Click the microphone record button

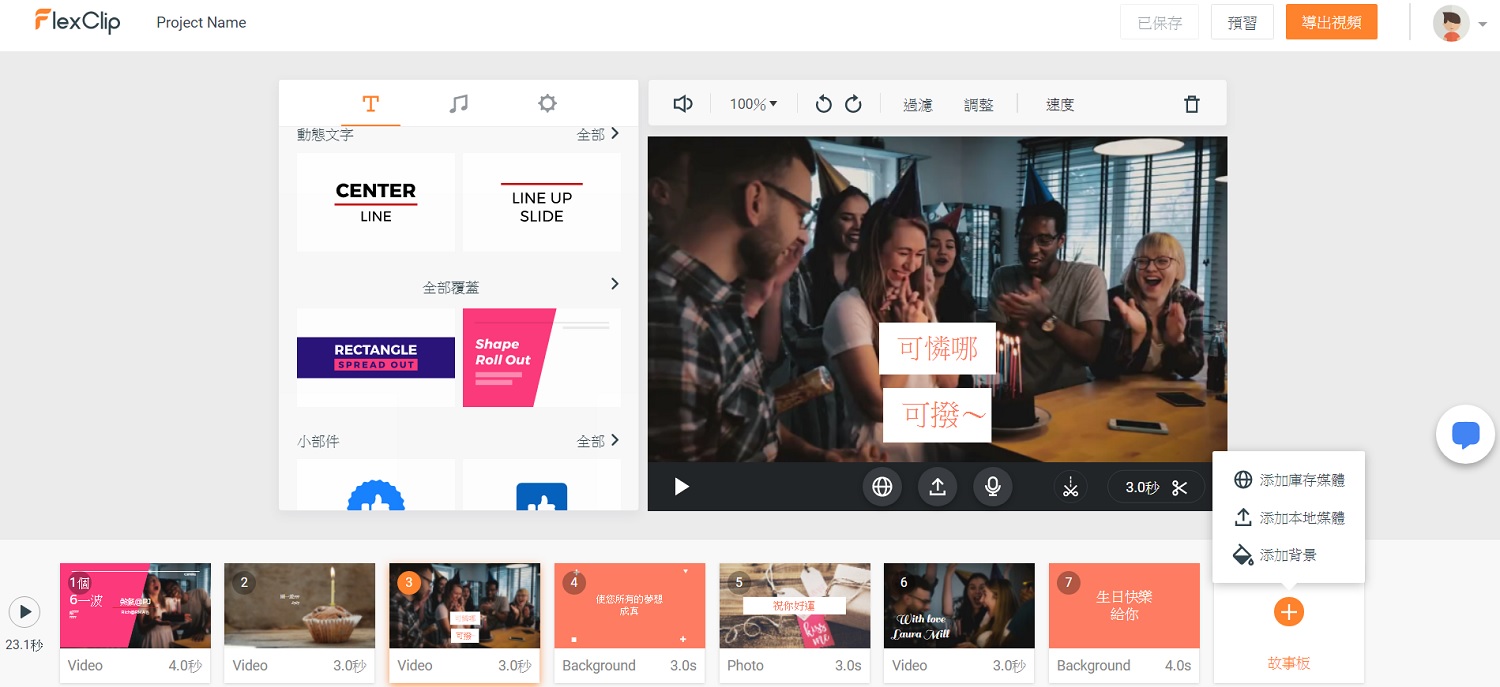tap(993, 487)
